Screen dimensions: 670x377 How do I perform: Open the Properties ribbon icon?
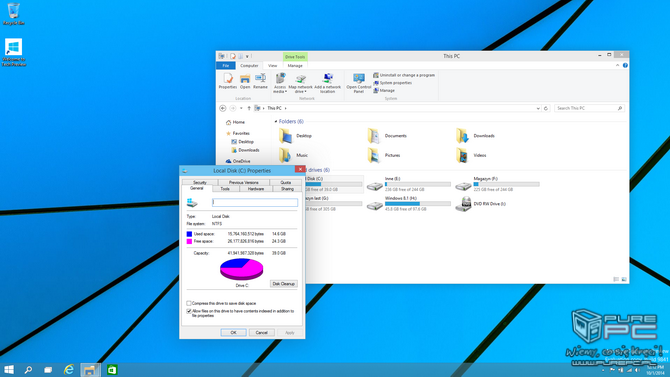227,81
